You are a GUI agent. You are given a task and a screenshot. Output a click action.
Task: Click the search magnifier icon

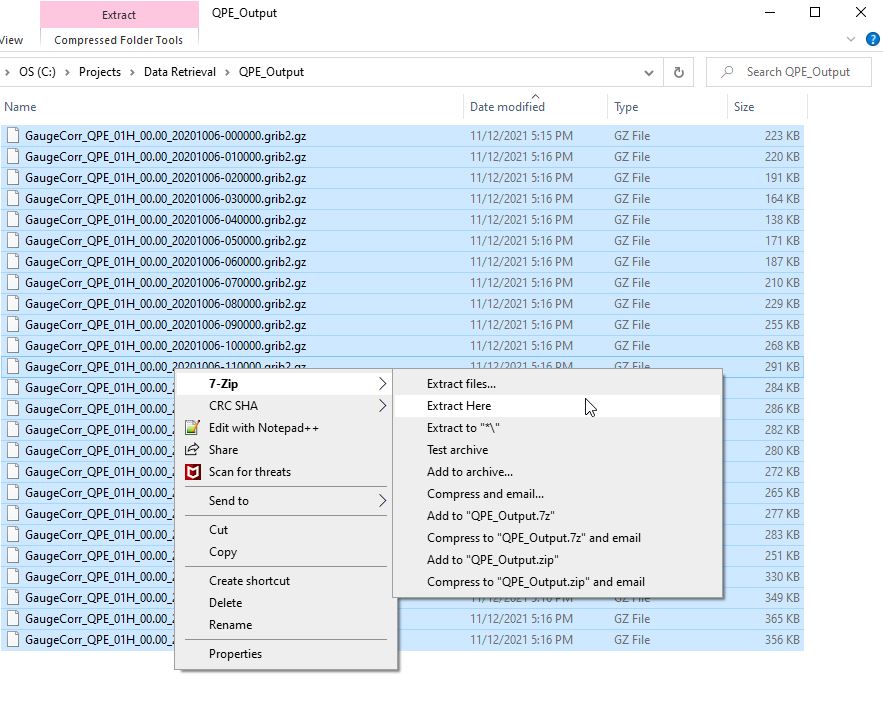(x=727, y=72)
